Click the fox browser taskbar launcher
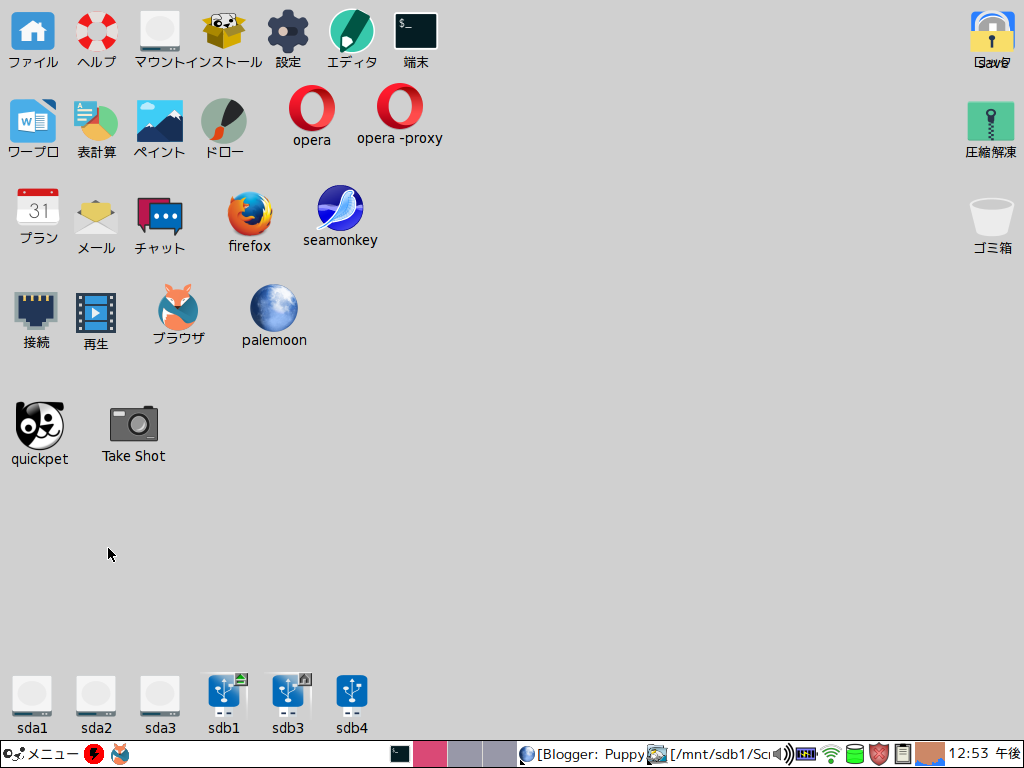 tap(120, 754)
